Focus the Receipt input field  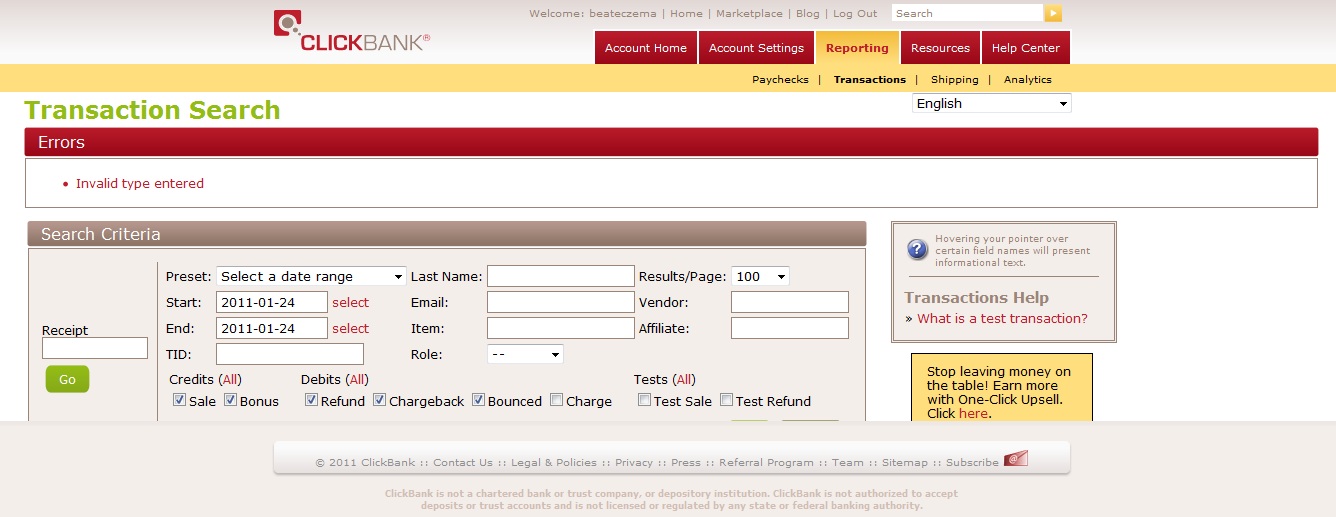pos(95,348)
